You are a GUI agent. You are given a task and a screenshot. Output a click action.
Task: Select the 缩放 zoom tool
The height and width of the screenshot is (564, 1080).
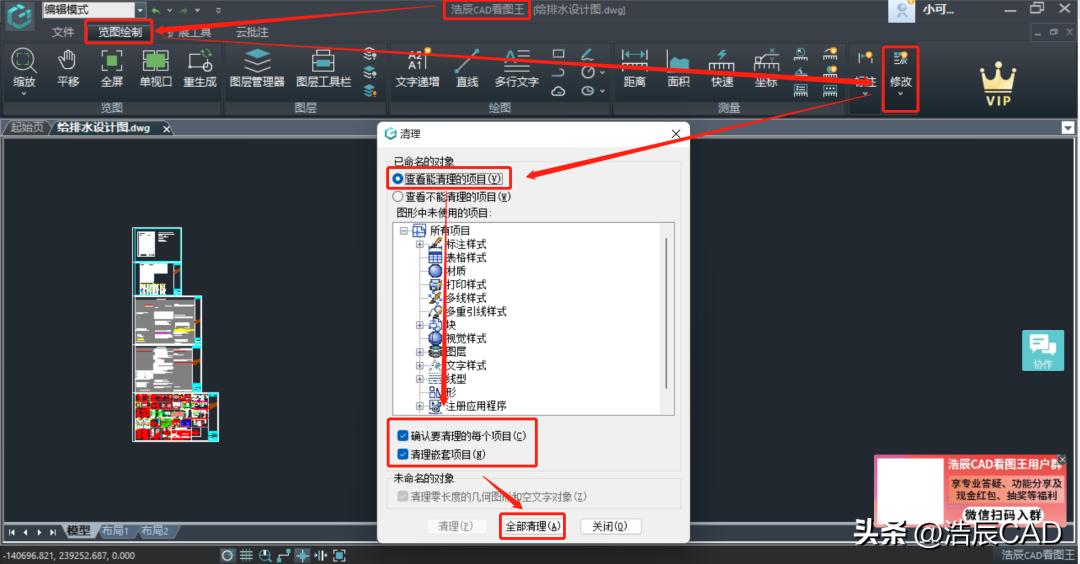point(23,68)
